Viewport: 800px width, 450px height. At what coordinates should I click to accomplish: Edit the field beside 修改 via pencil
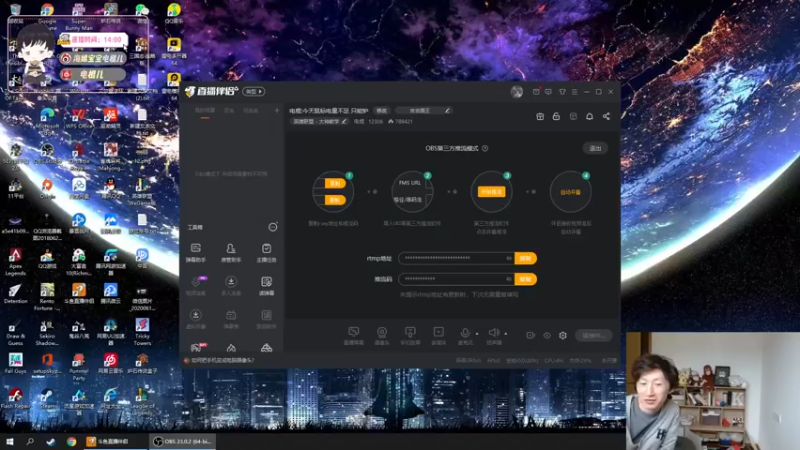point(447,111)
